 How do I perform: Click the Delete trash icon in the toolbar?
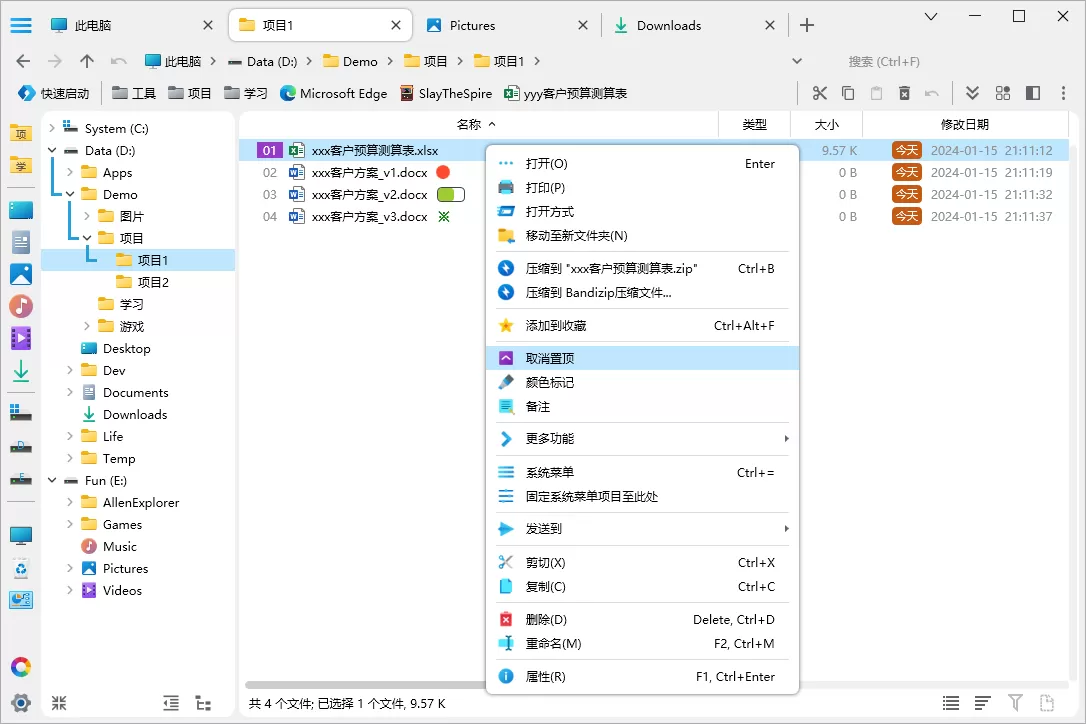tap(902, 92)
